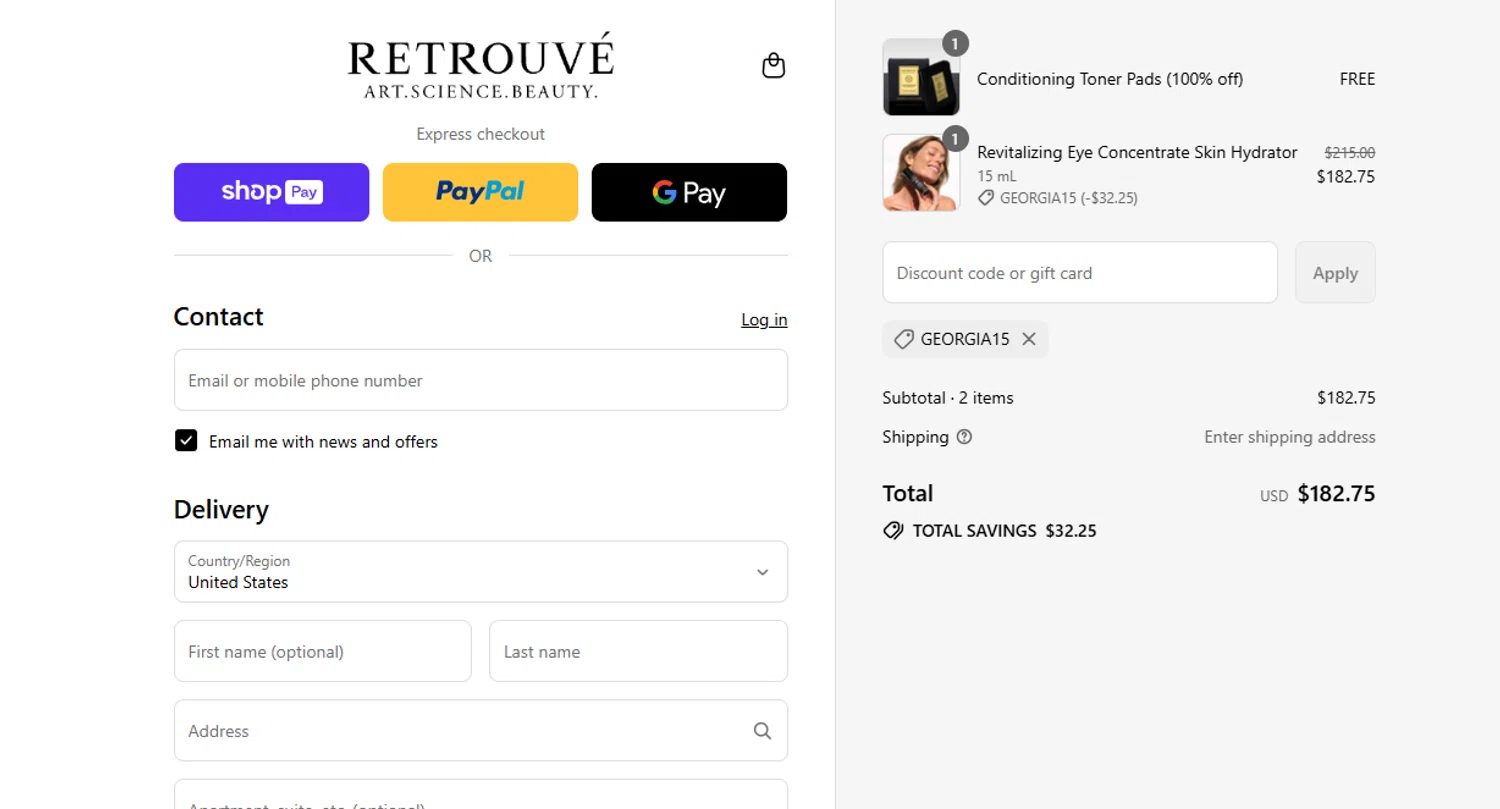
Task: Click the Conditioning Toner Pads thumbnail
Action: pyautogui.click(x=921, y=78)
